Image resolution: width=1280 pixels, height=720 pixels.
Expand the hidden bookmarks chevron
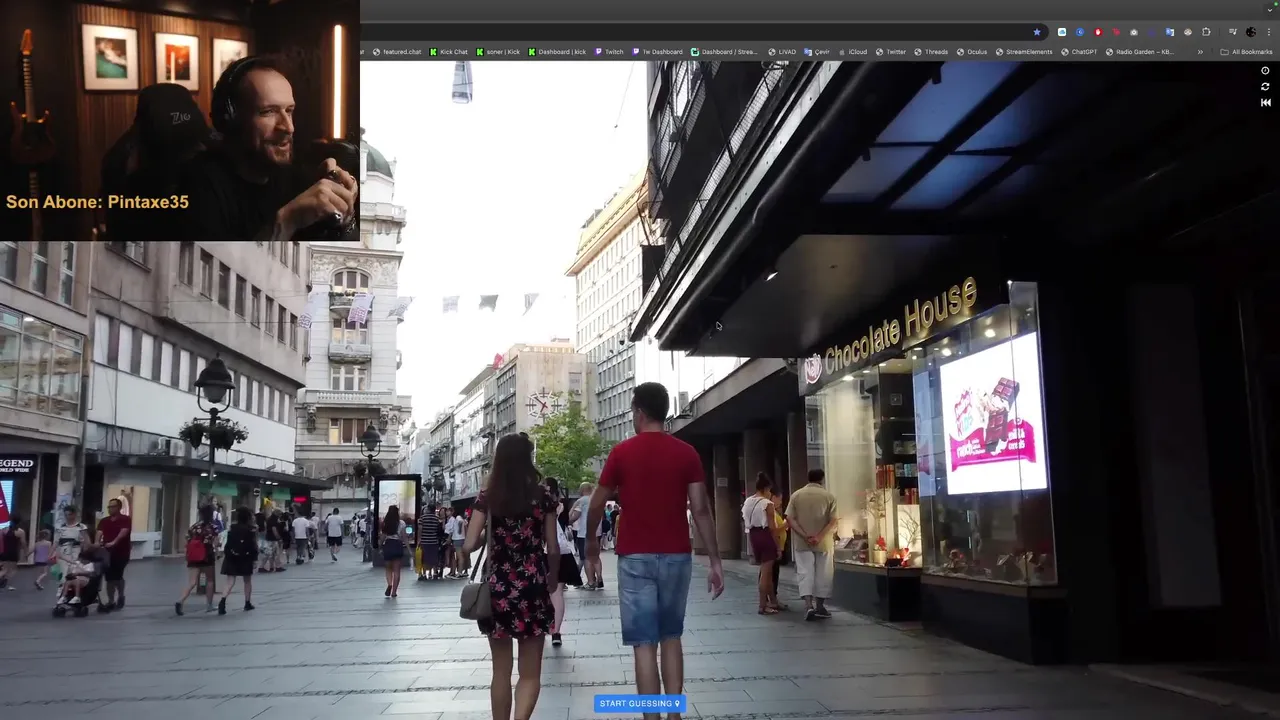click(x=1200, y=52)
